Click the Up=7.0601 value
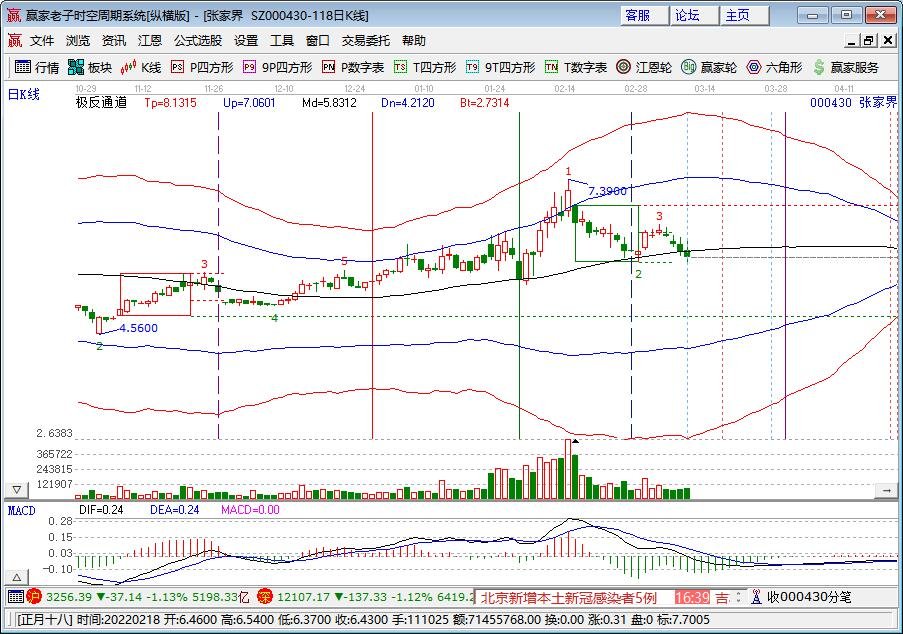This screenshot has height=634, width=903. pyautogui.click(x=249, y=102)
